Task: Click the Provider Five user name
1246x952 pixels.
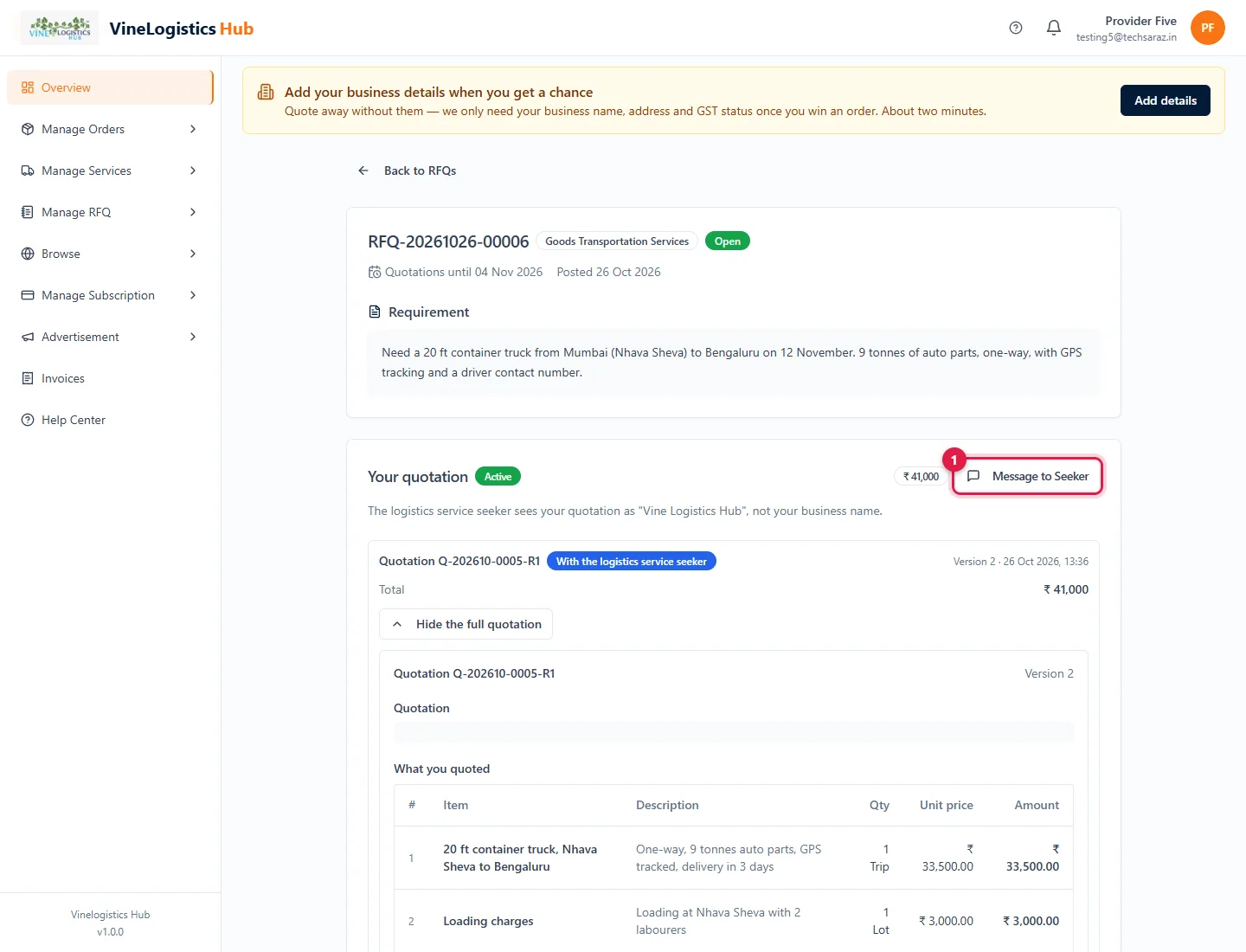Action: tap(1140, 21)
